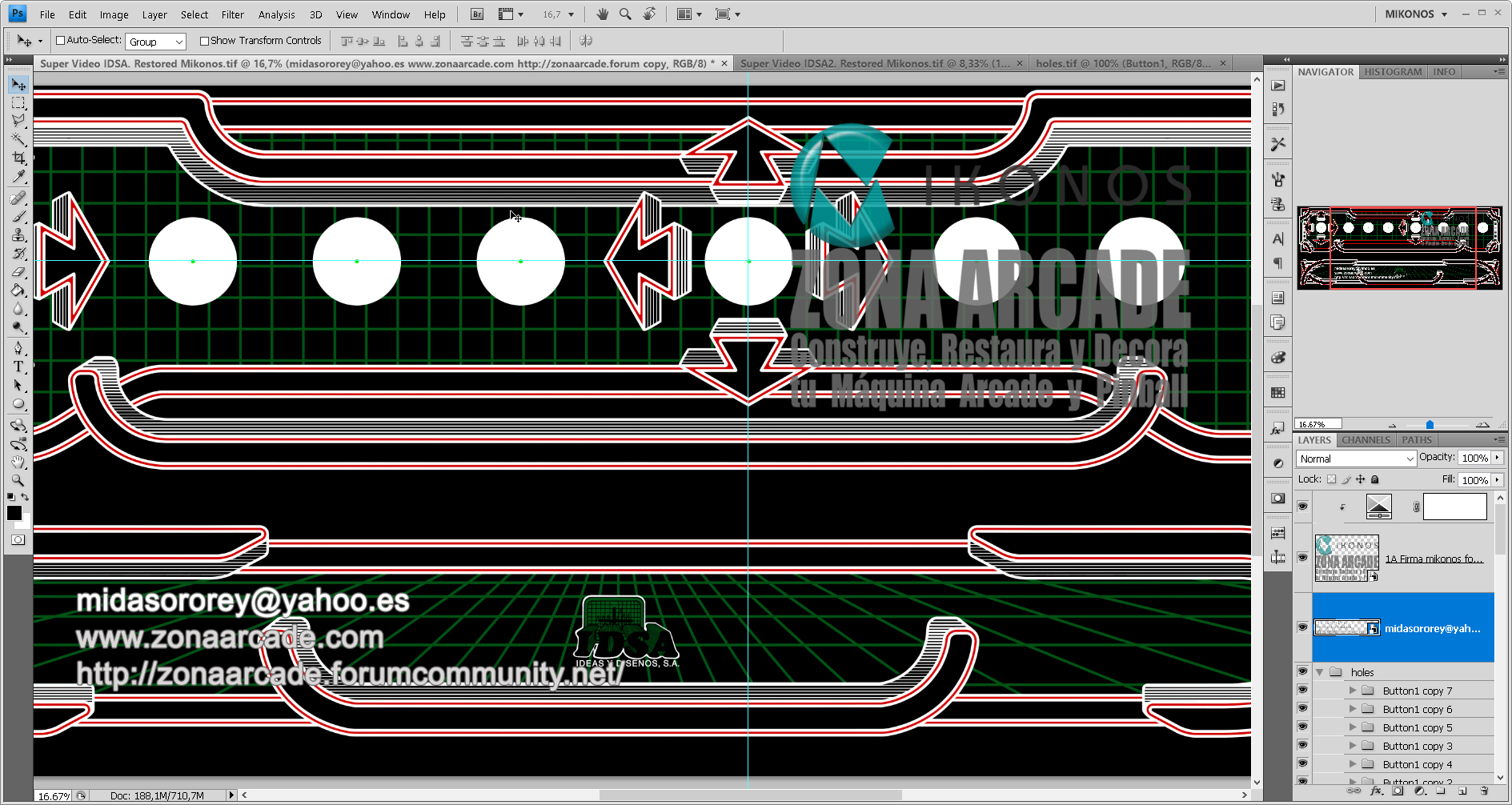Select the Paint Bucket tool
Screen dimensions: 1512x805
click(18, 290)
